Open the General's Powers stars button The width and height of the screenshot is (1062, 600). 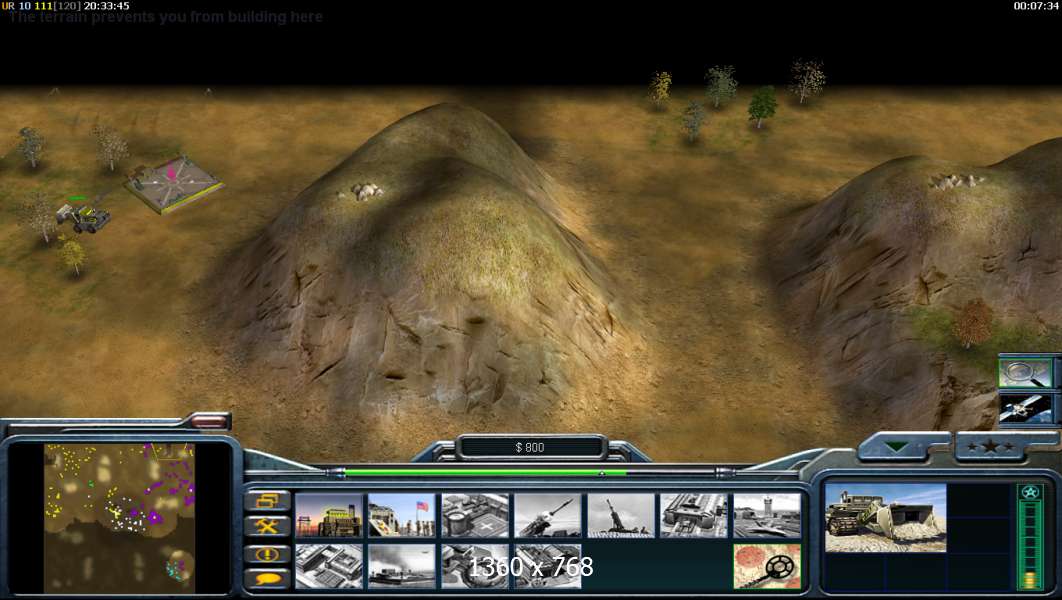991,447
